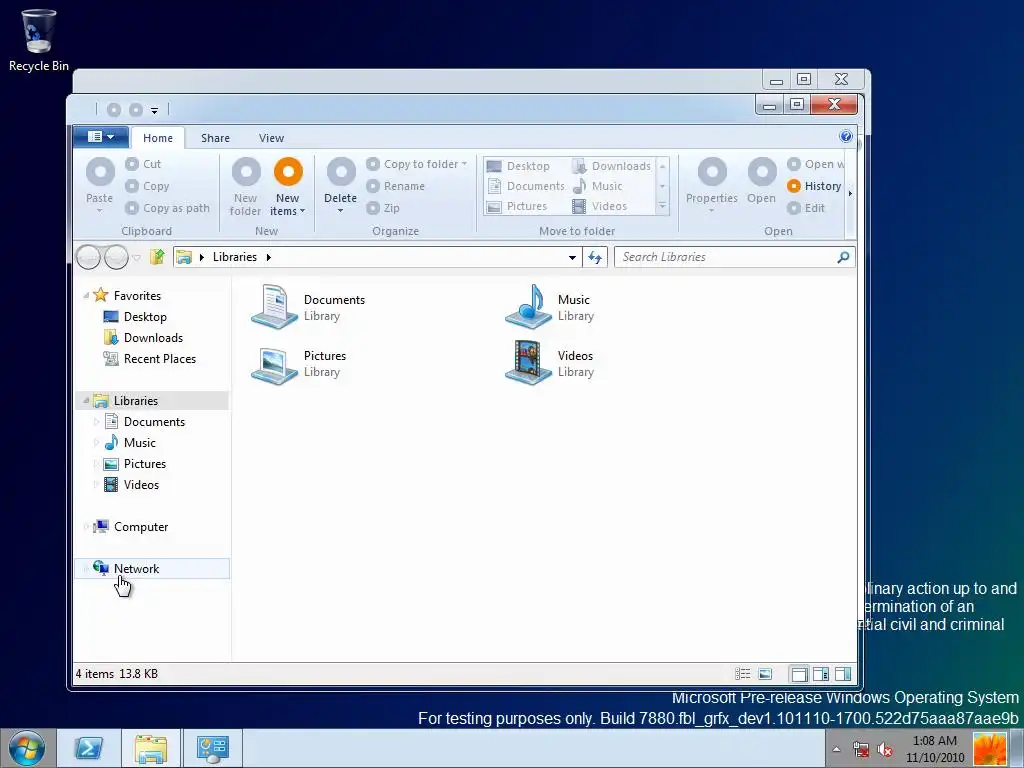This screenshot has height=768, width=1024.
Task: Open the Recycle Bin desktop icon
Action: tap(39, 40)
